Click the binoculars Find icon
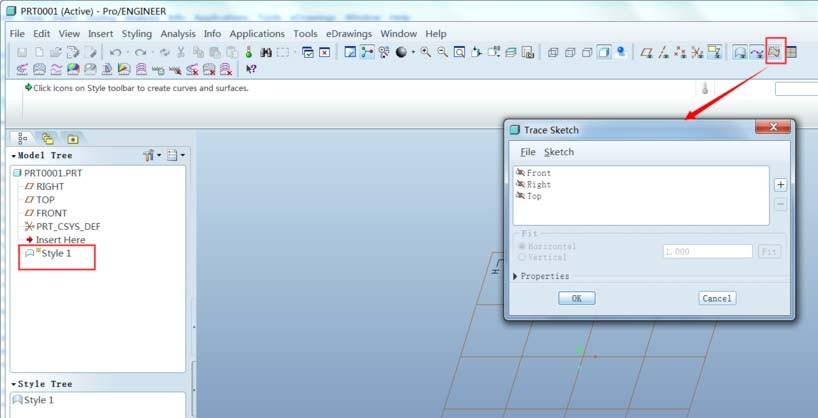The image size is (818, 418). pyautogui.click(x=265, y=52)
